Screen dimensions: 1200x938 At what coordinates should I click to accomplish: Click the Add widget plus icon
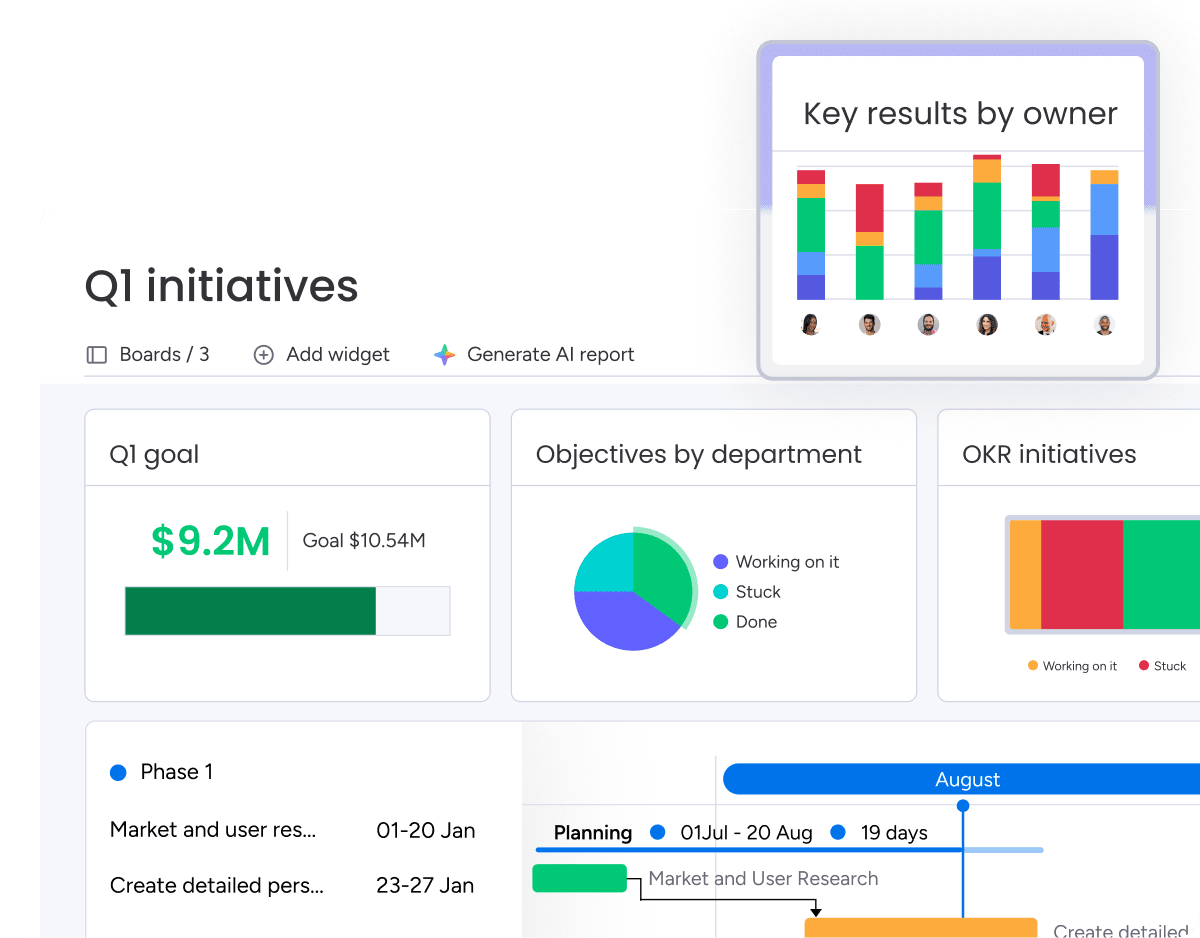point(263,355)
